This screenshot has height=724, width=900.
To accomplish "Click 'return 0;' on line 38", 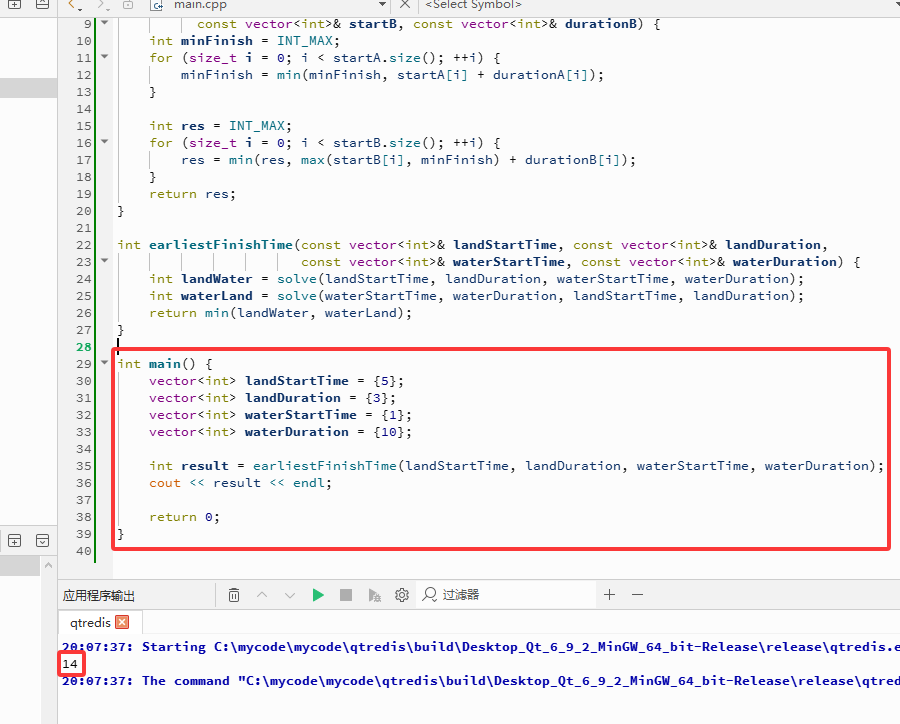I will [x=184, y=517].
